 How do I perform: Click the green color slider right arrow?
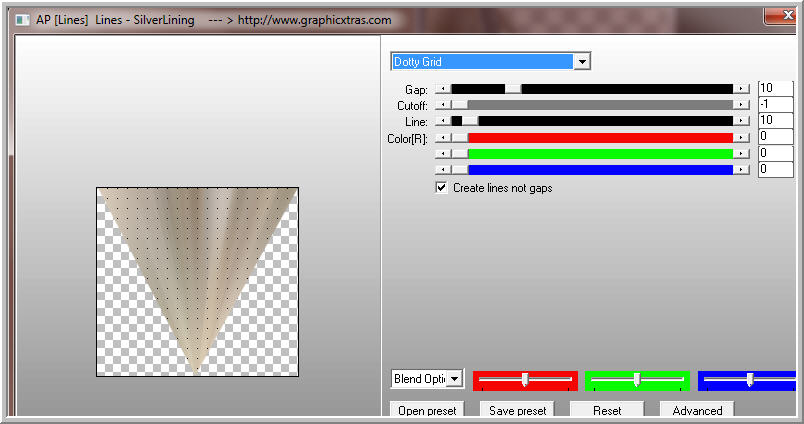tap(741, 154)
